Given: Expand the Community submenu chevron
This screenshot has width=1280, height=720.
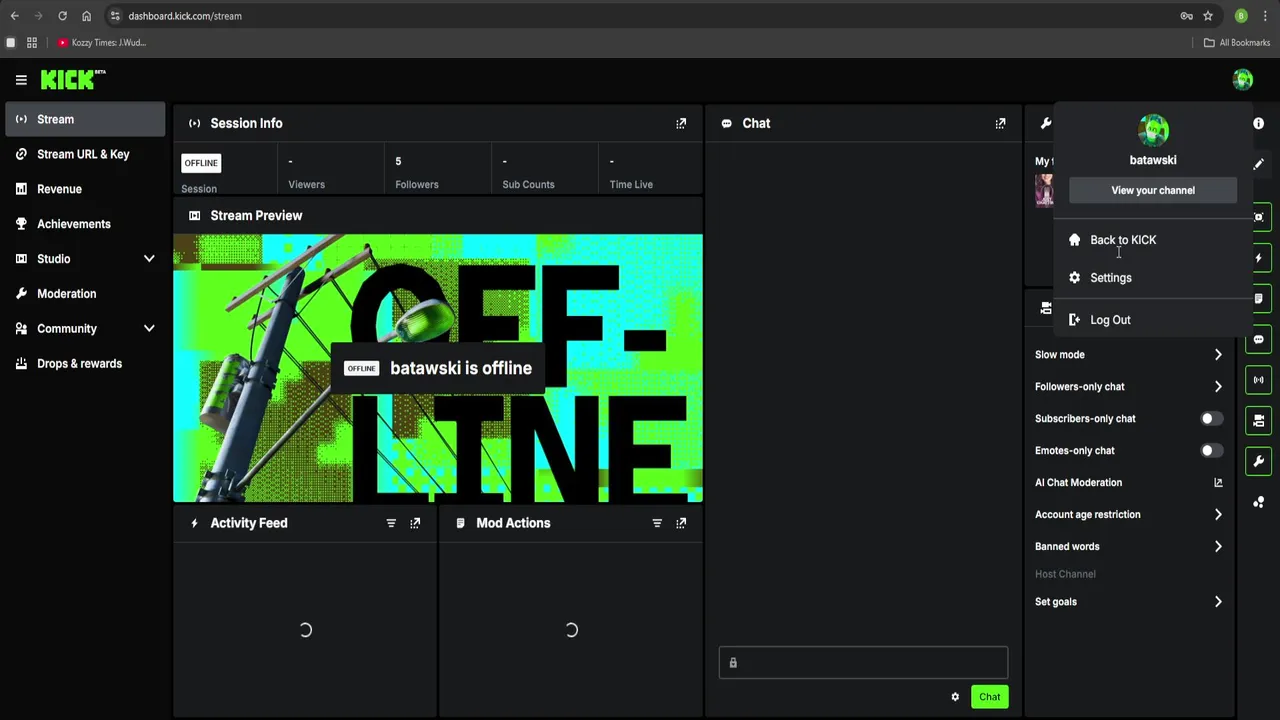Looking at the screenshot, I should [149, 329].
